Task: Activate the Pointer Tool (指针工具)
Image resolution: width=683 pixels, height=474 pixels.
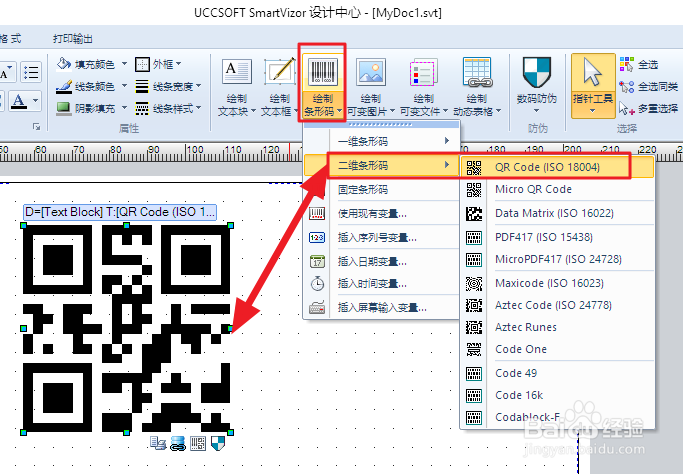Action: pyautogui.click(x=593, y=86)
